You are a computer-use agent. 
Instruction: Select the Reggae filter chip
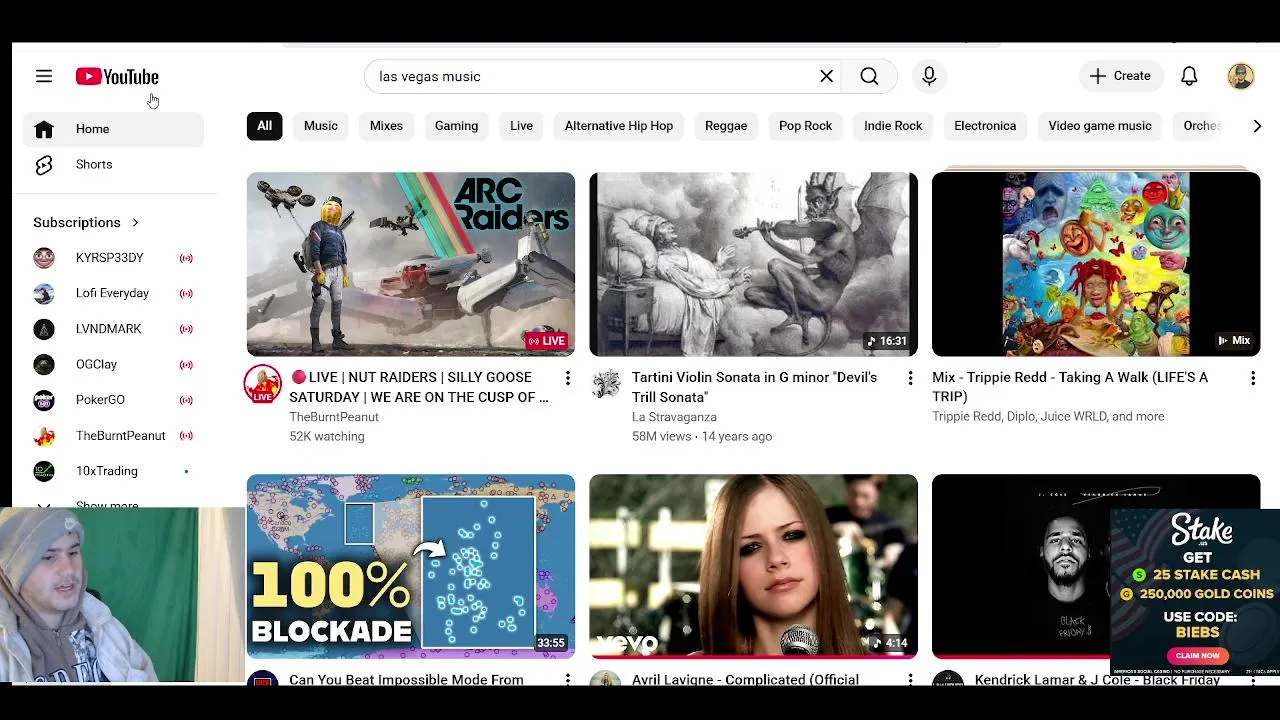click(x=726, y=126)
